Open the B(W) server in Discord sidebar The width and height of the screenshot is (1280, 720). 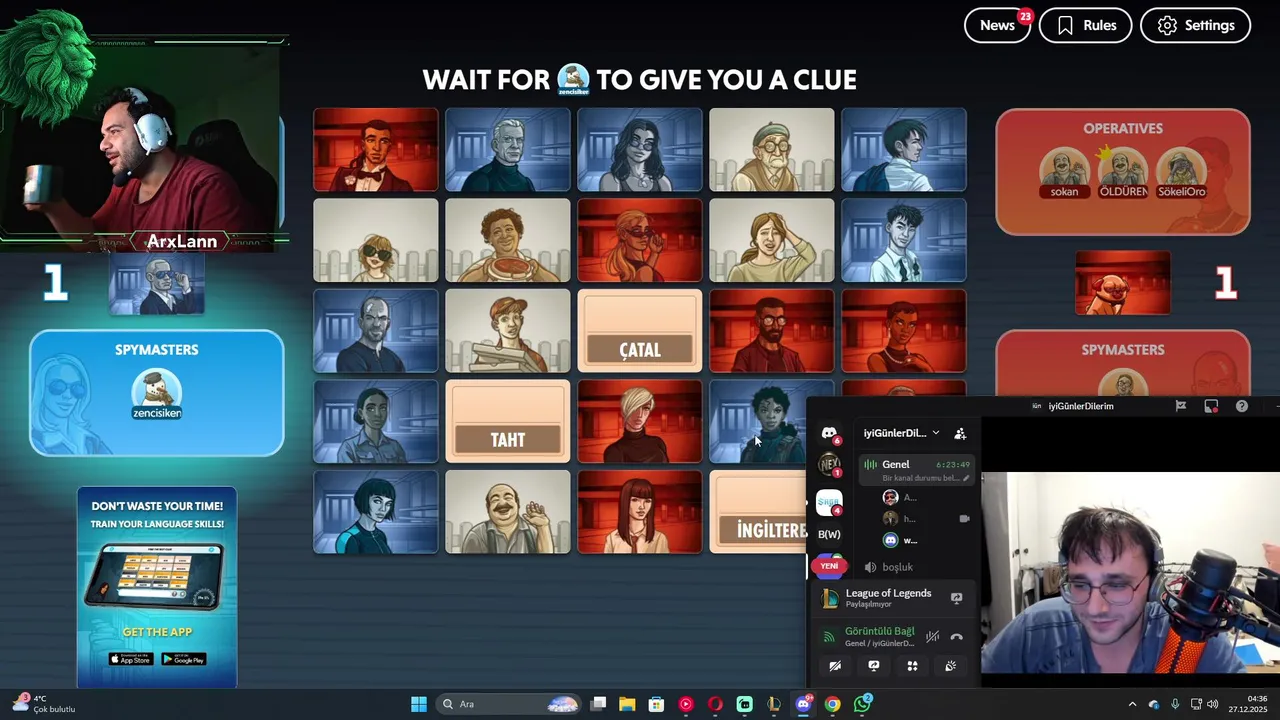(x=829, y=534)
